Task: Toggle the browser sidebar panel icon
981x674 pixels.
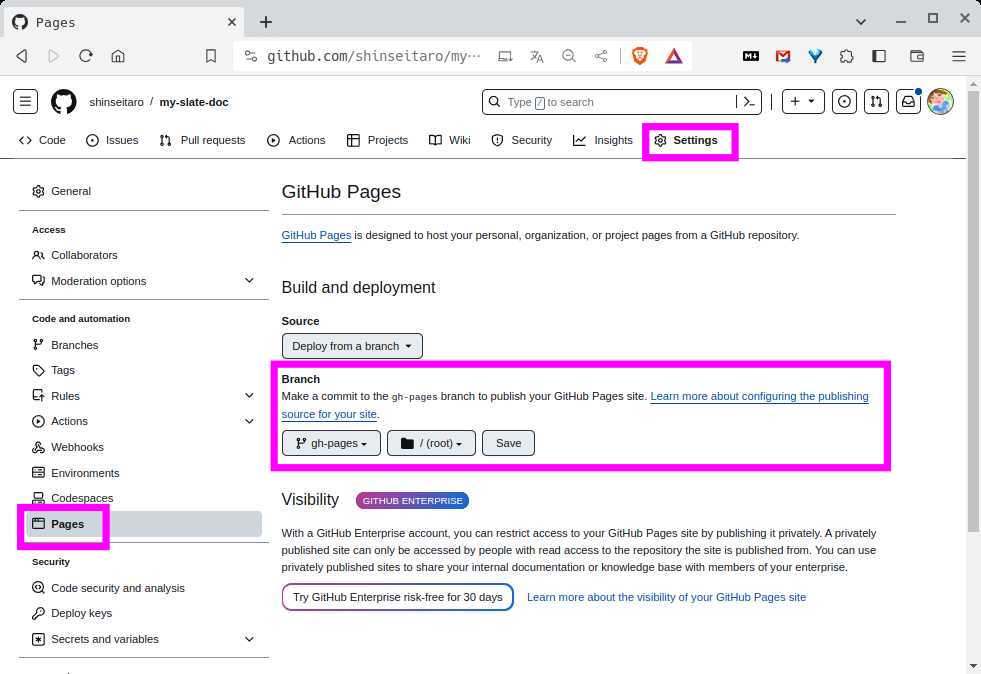Action: 879,56
